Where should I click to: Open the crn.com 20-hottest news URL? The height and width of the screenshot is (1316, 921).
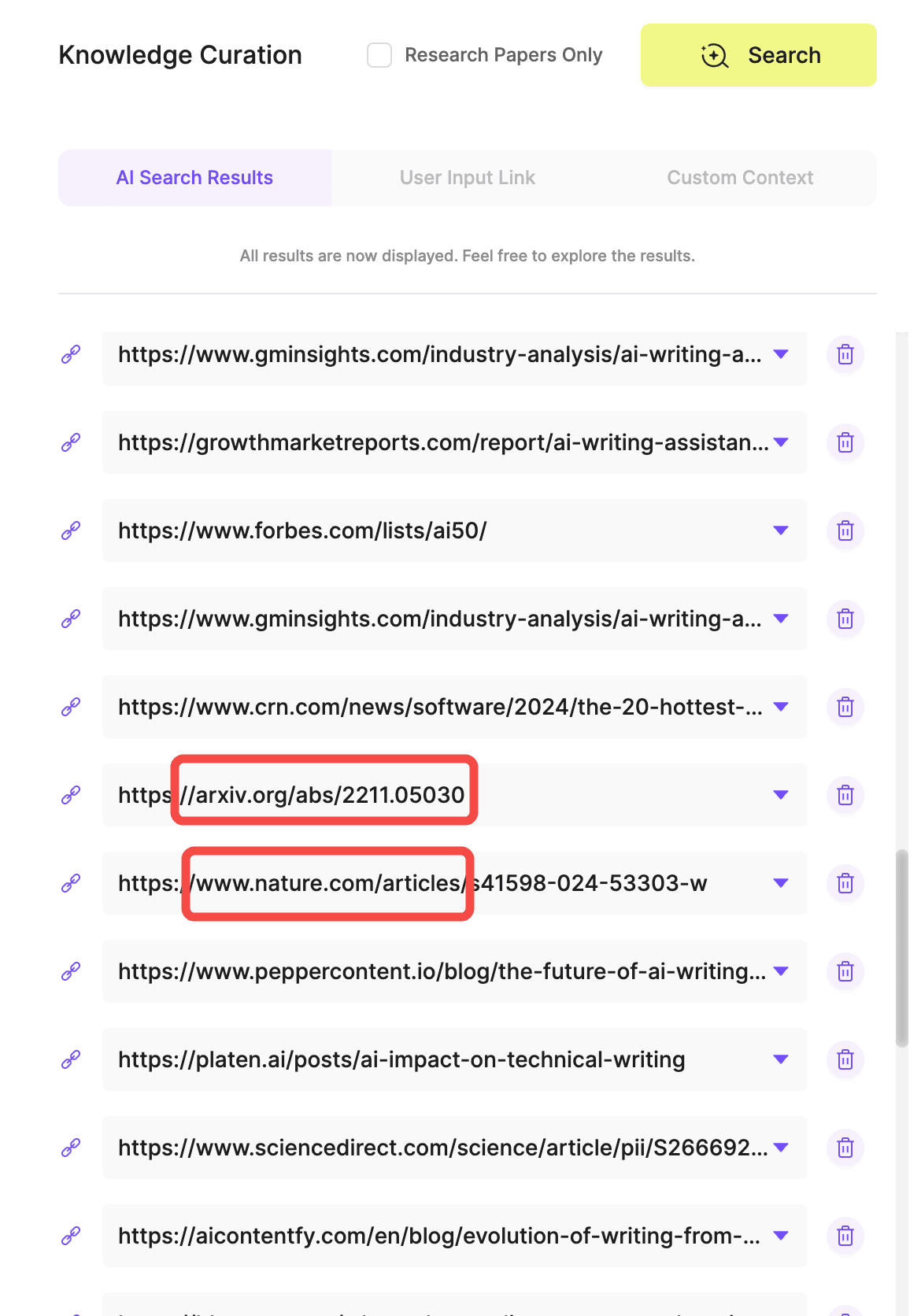tap(439, 707)
